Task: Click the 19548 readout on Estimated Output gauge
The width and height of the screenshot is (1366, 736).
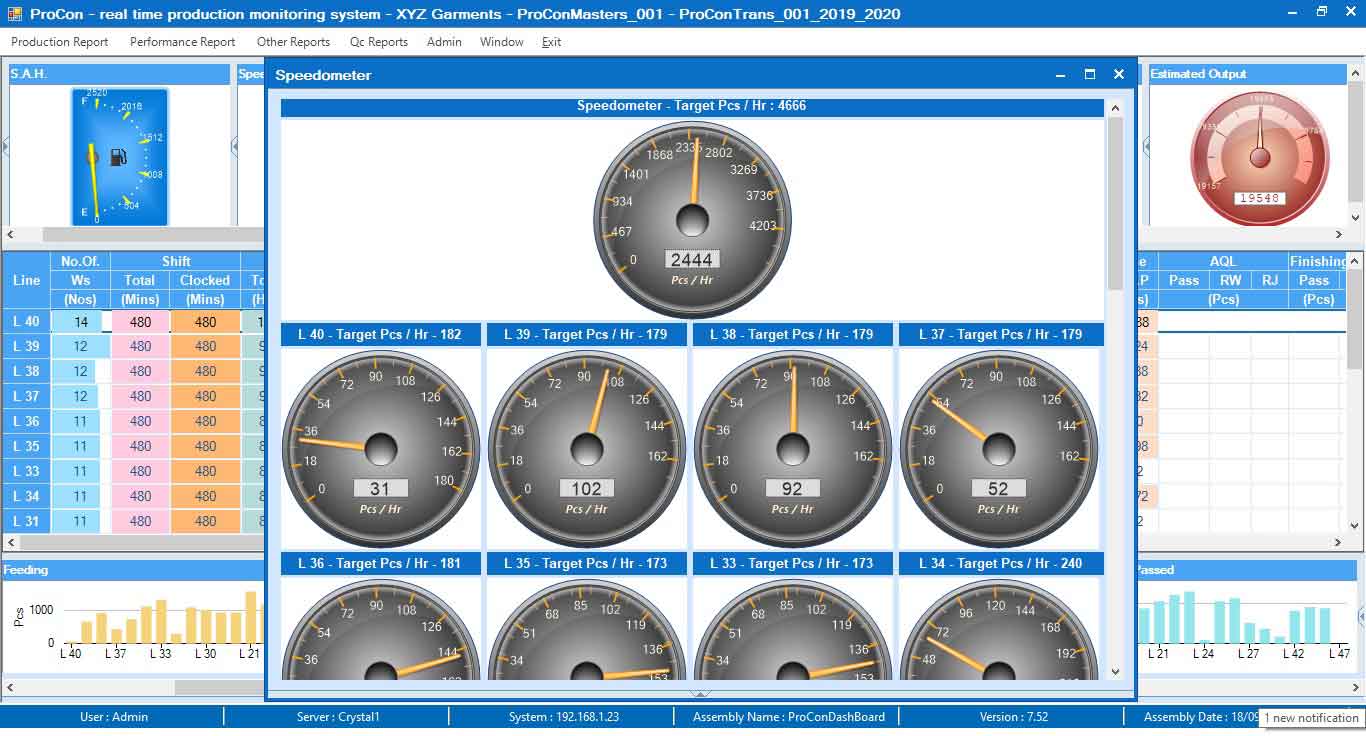Action: (1259, 198)
